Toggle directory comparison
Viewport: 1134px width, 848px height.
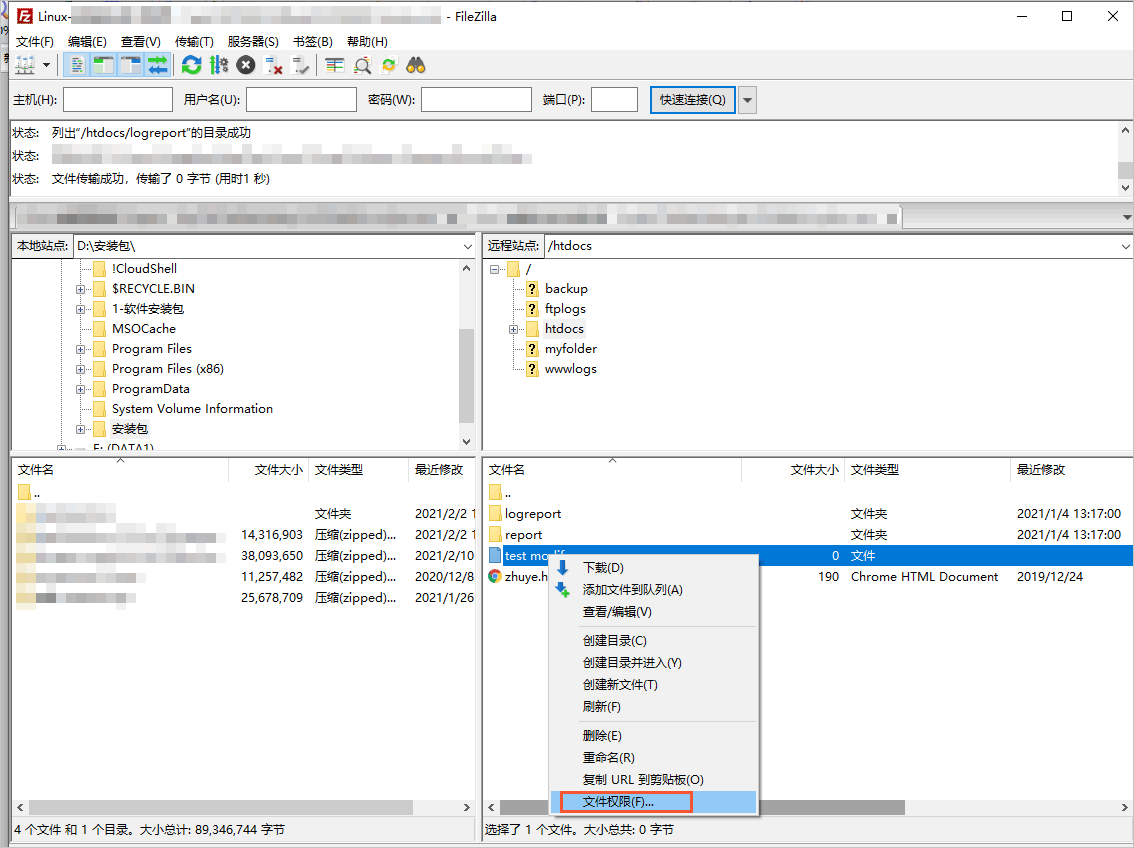pos(362,66)
